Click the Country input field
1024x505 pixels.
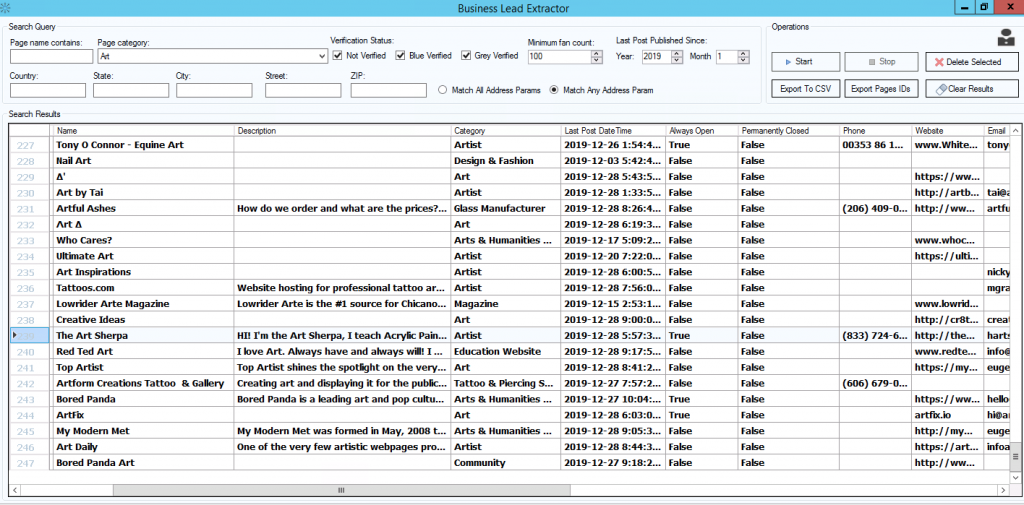(x=48, y=90)
